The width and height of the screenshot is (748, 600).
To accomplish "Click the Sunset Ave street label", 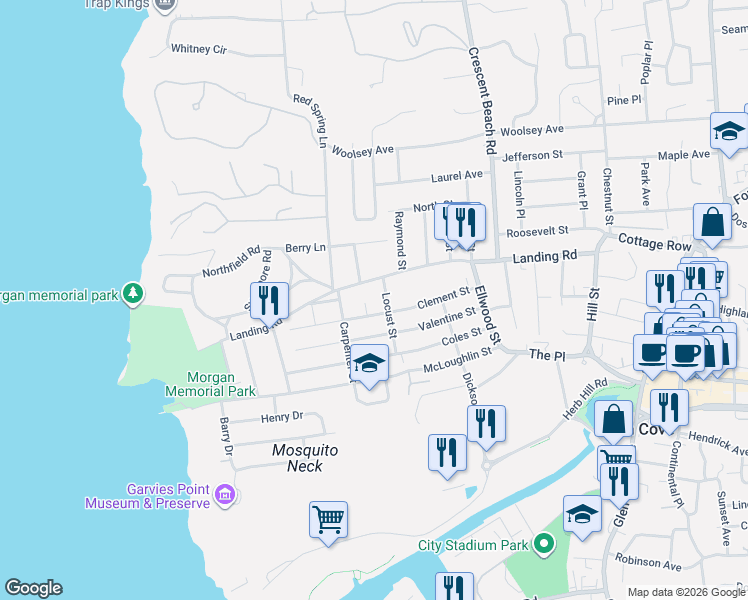I will tap(724, 518).
